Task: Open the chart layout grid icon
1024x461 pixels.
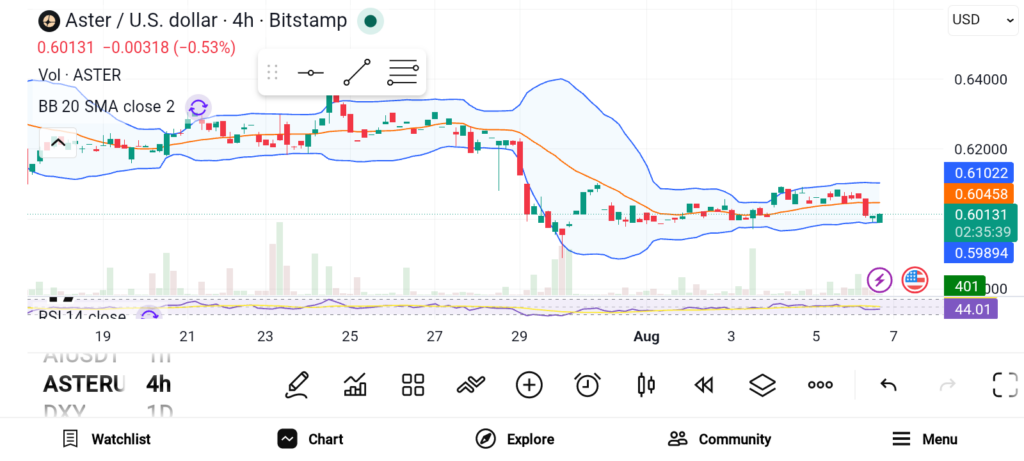Action: pos(413,385)
